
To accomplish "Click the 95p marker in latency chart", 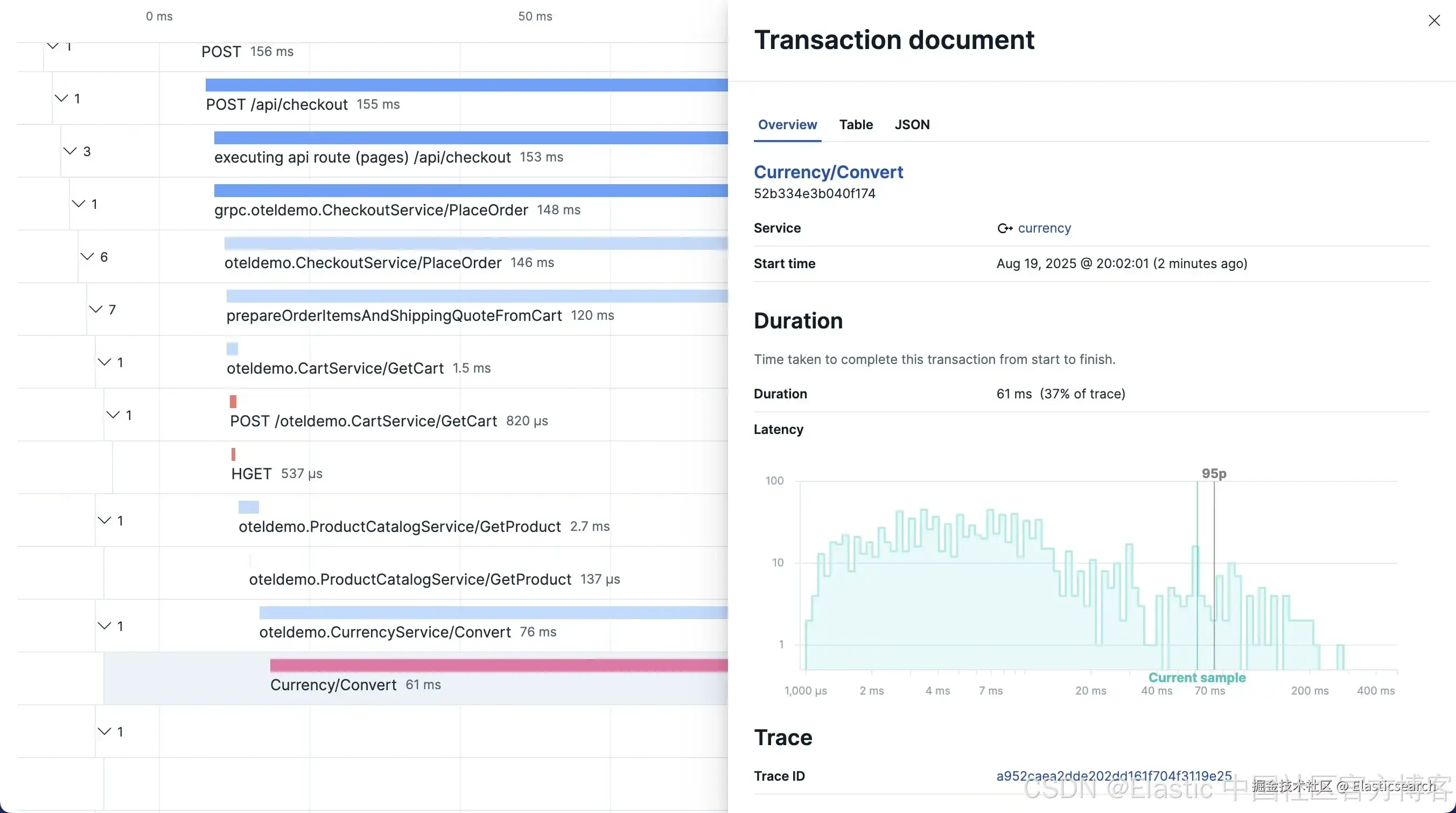I will 1214,473.
